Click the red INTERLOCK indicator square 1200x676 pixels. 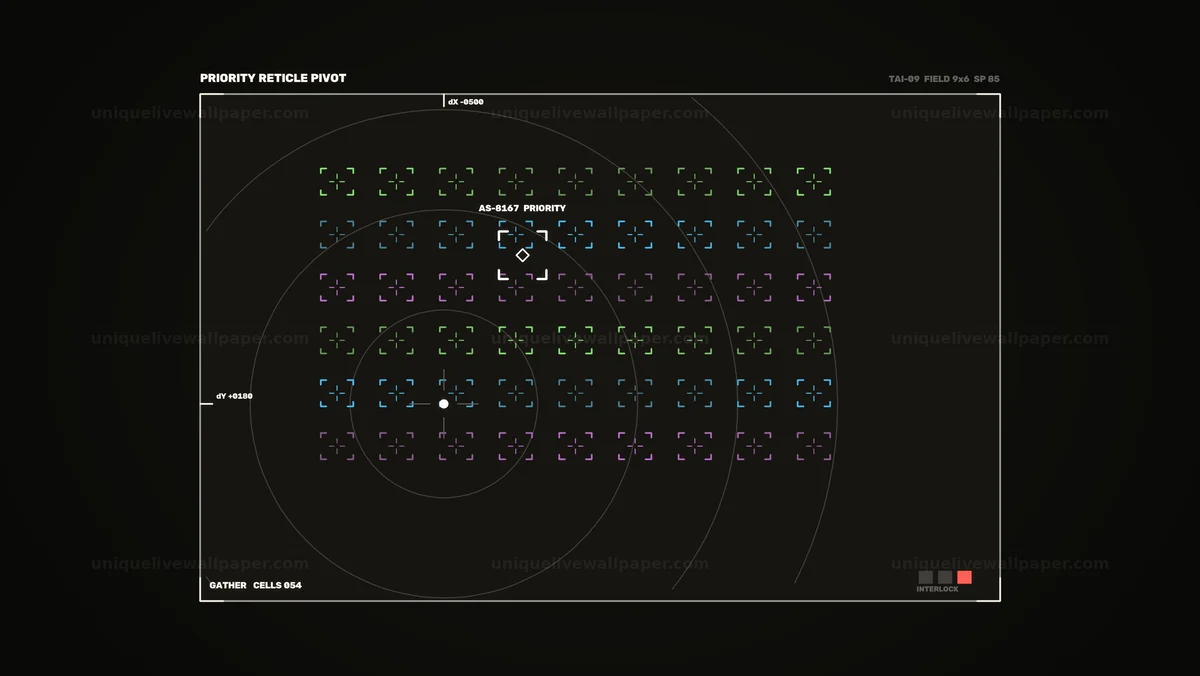tap(964, 577)
